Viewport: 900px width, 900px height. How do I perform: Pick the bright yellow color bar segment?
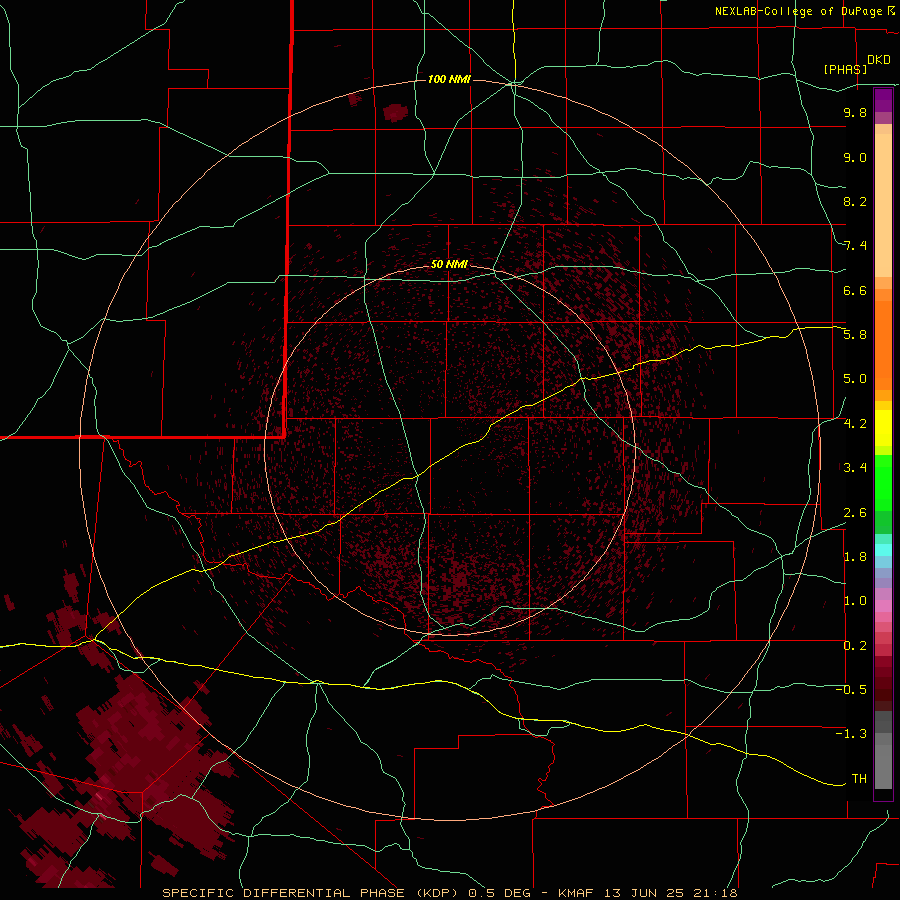point(883,428)
